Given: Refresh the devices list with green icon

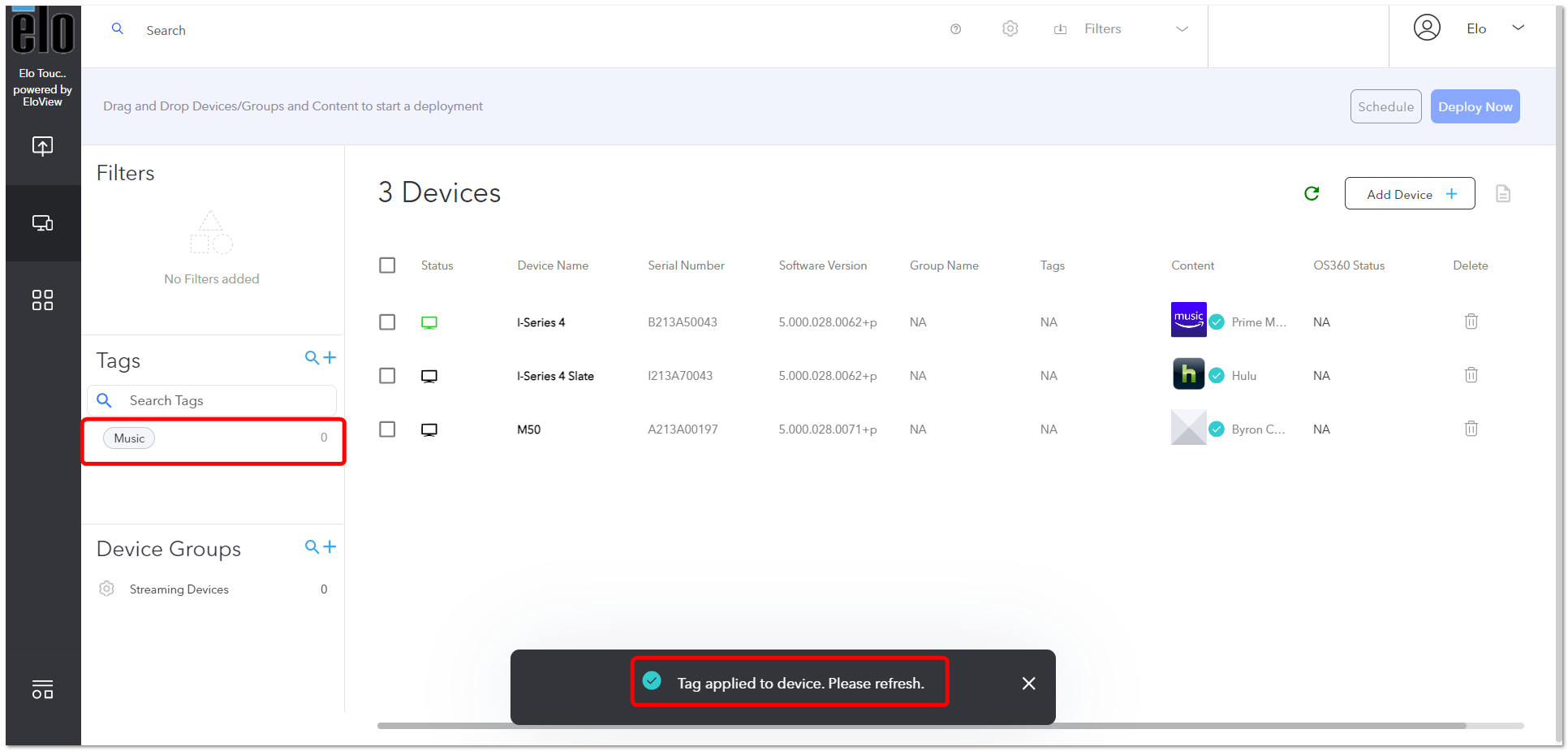Looking at the screenshot, I should (x=1312, y=193).
